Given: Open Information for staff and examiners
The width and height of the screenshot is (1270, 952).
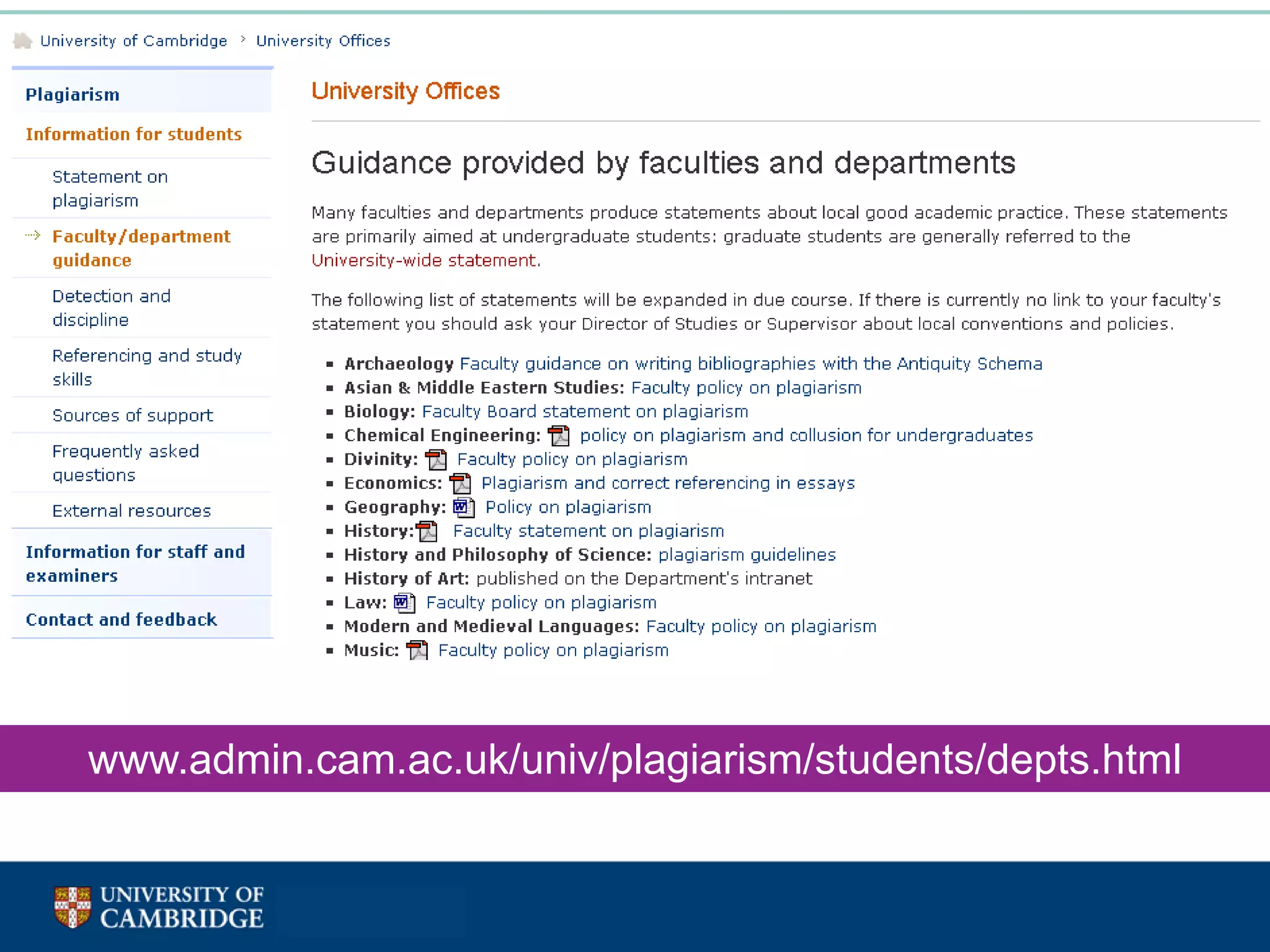Looking at the screenshot, I should click(135, 563).
